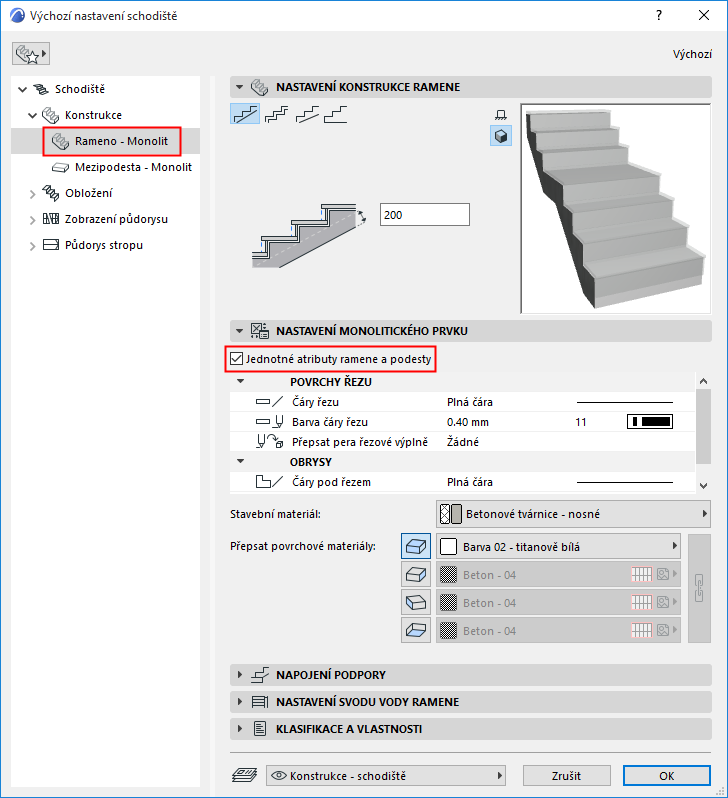Click the help question mark button
728x798 pixels.
[x=659, y=15]
